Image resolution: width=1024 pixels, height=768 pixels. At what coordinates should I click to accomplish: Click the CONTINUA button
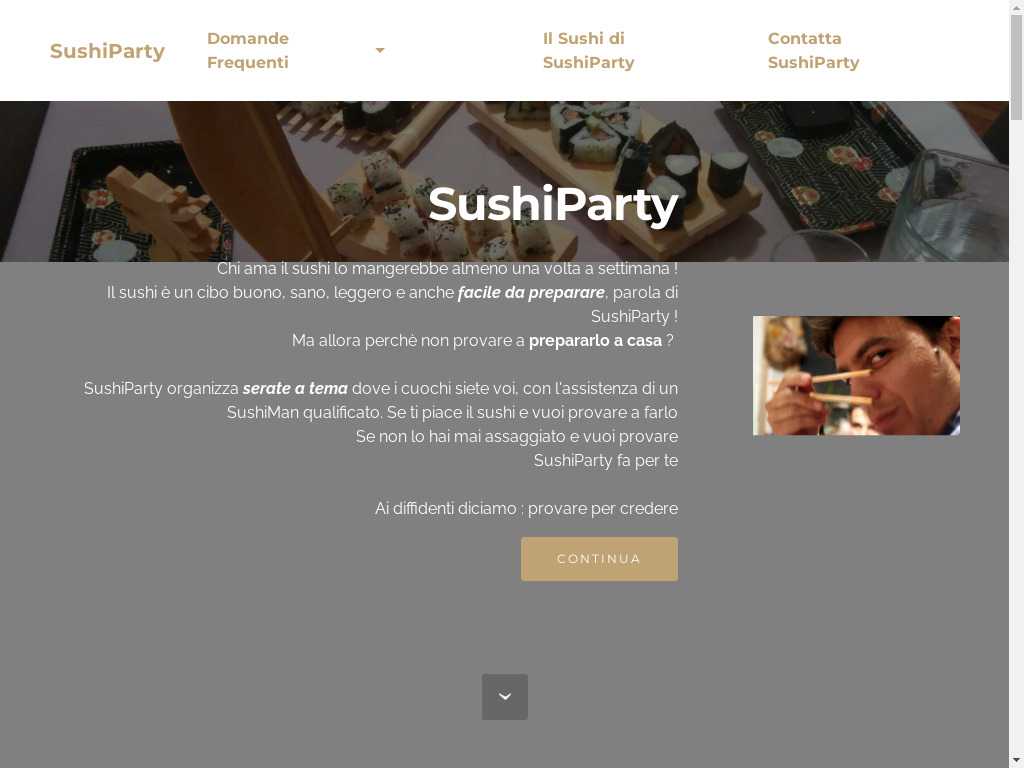click(599, 559)
